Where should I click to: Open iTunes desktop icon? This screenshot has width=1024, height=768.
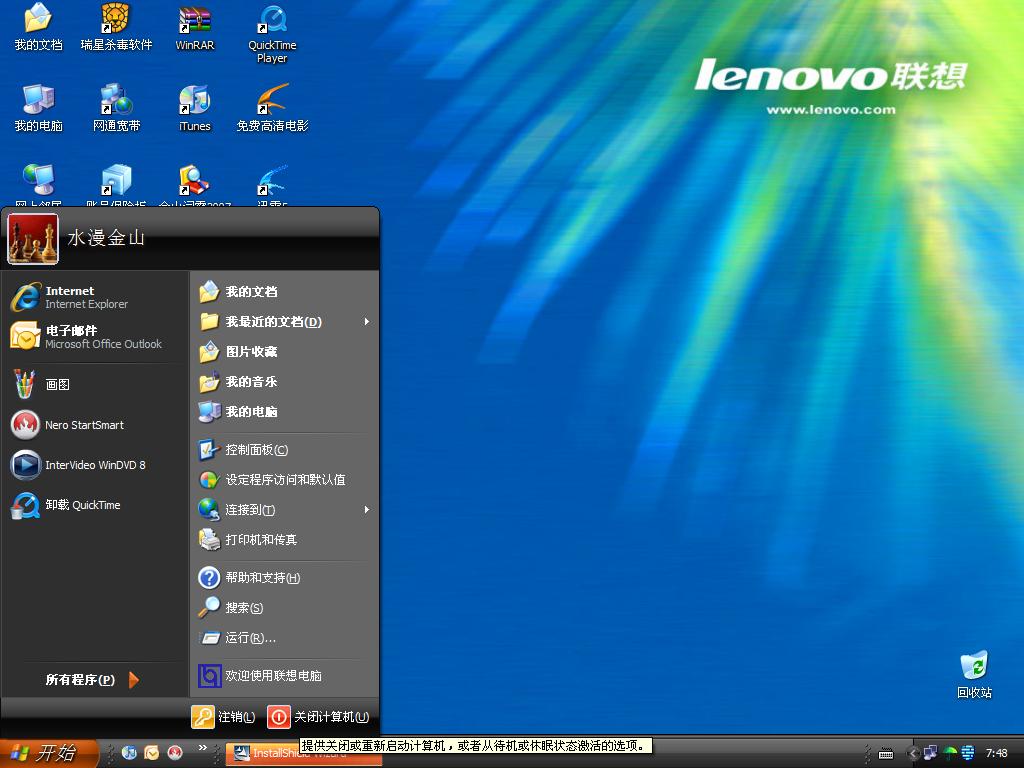[x=195, y=108]
